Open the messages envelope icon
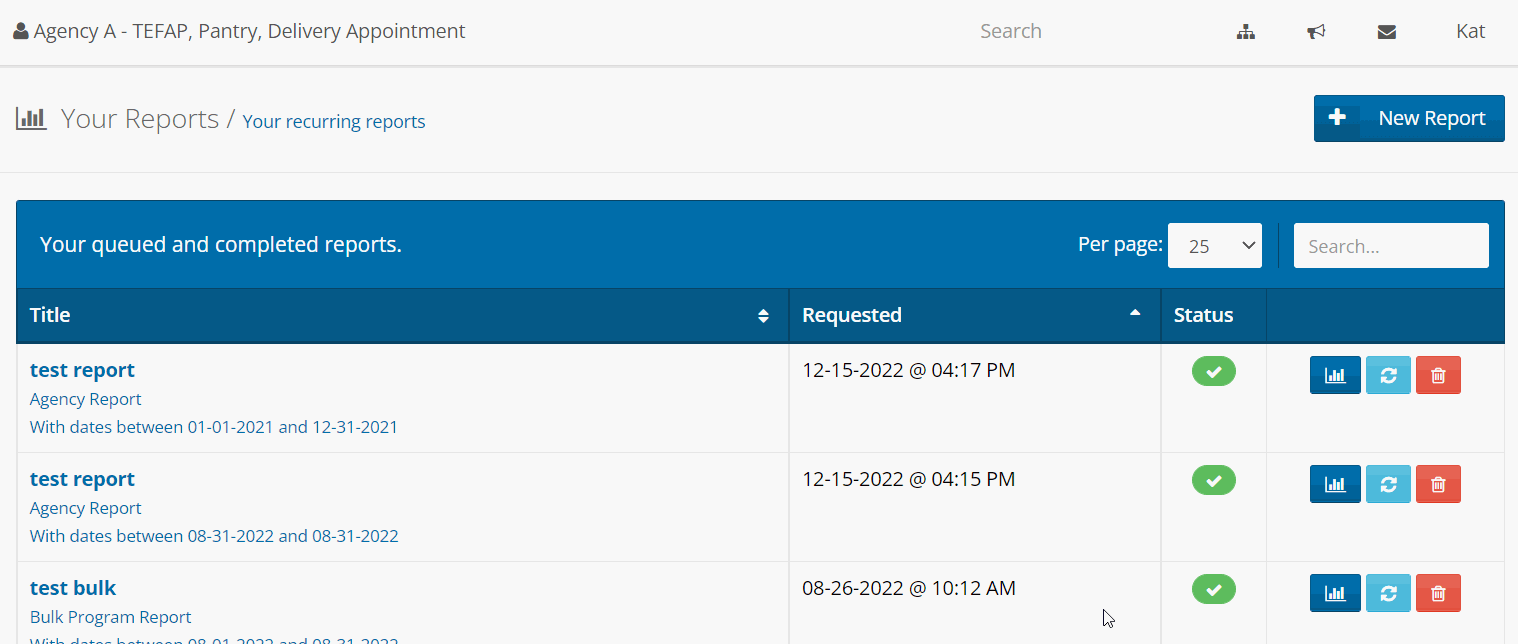This screenshot has width=1518, height=644. [1387, 31]
